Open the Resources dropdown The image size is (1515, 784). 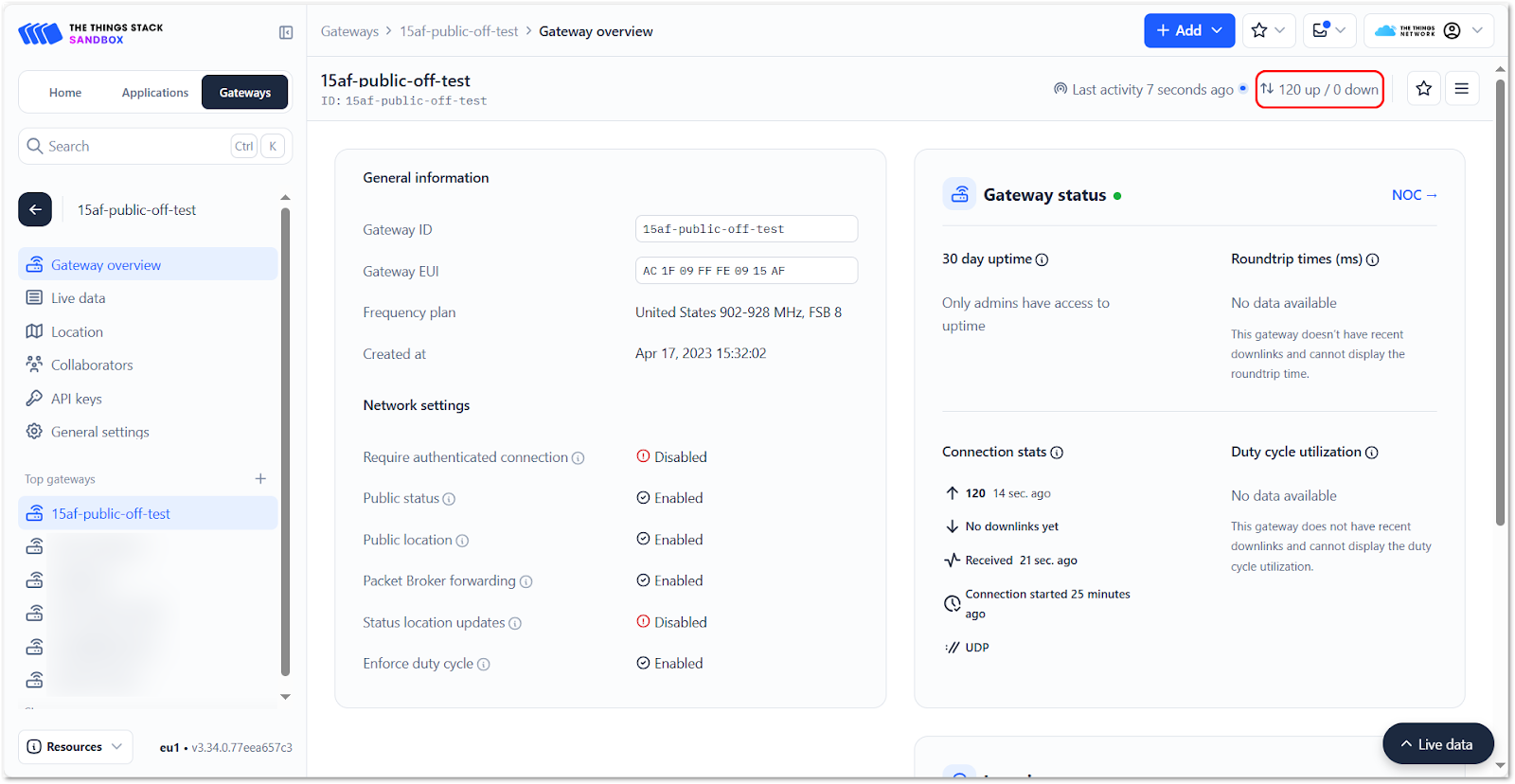click(76, 746)
